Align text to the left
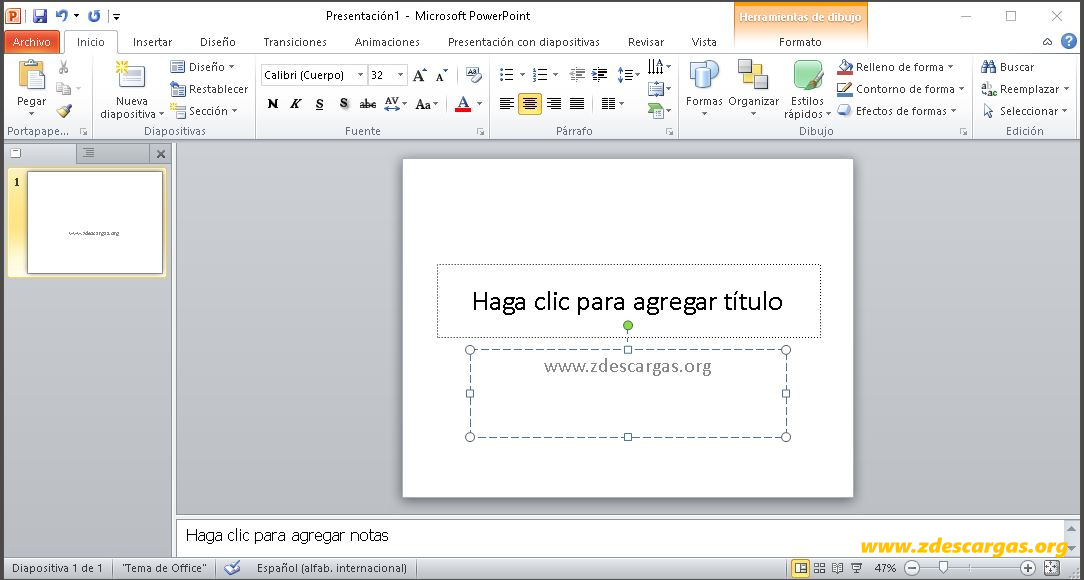The height and width of the screenshot is (580, 1084). 507,104
